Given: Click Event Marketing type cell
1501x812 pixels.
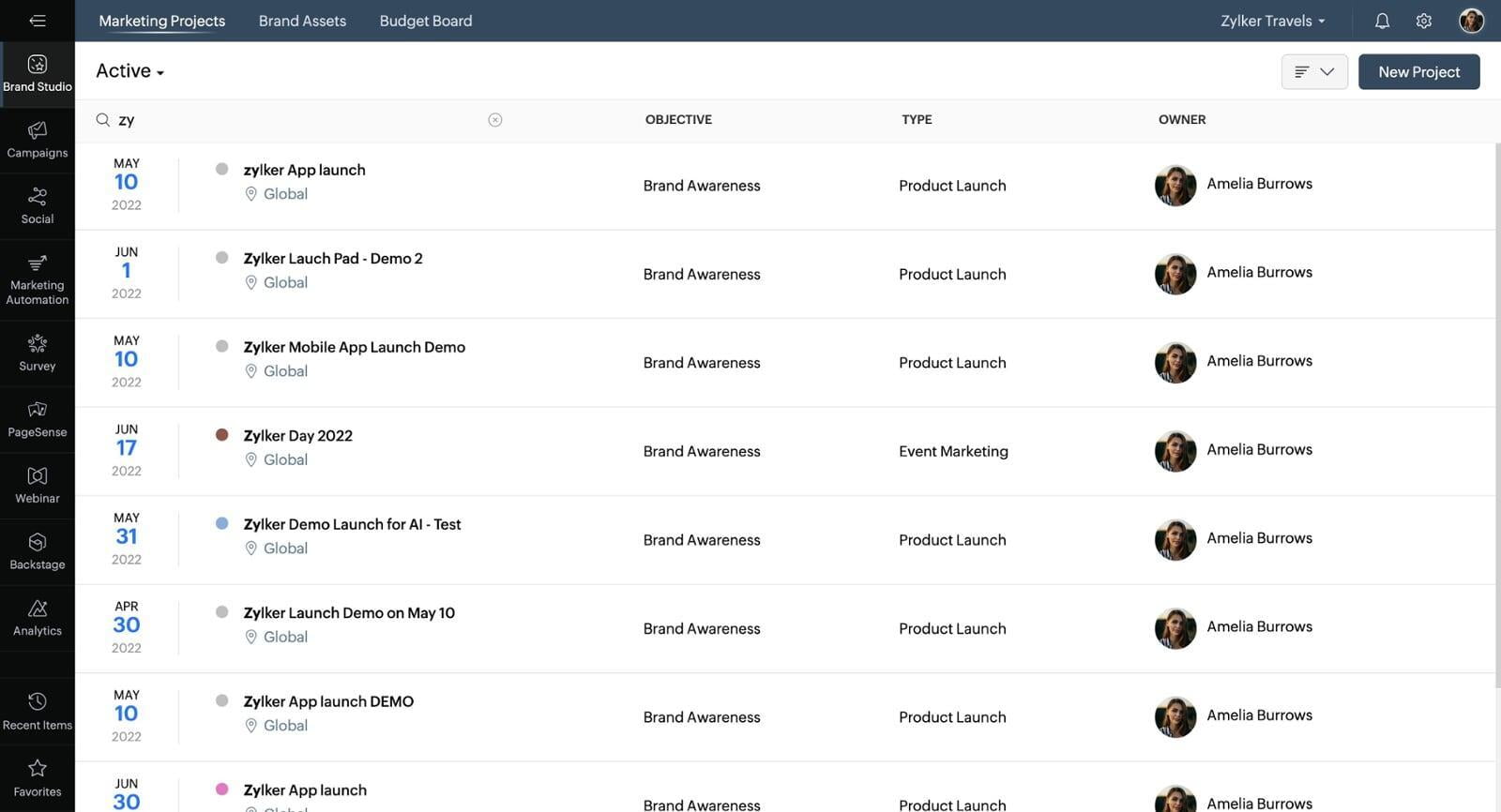Looking at the screenshot, I should pos(953,451).
